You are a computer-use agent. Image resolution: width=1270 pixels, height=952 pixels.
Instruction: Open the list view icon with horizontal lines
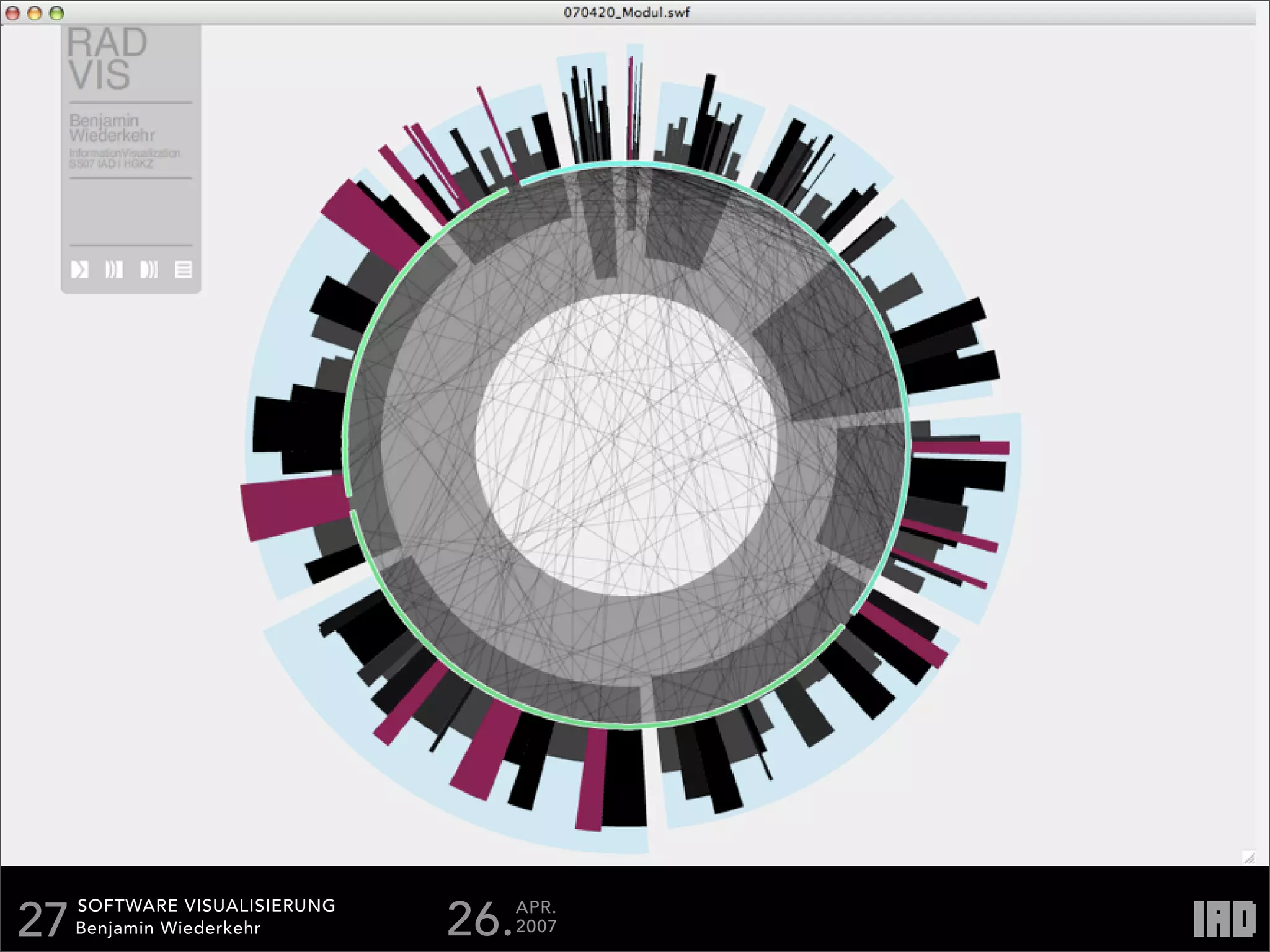(x=184, y=269)
